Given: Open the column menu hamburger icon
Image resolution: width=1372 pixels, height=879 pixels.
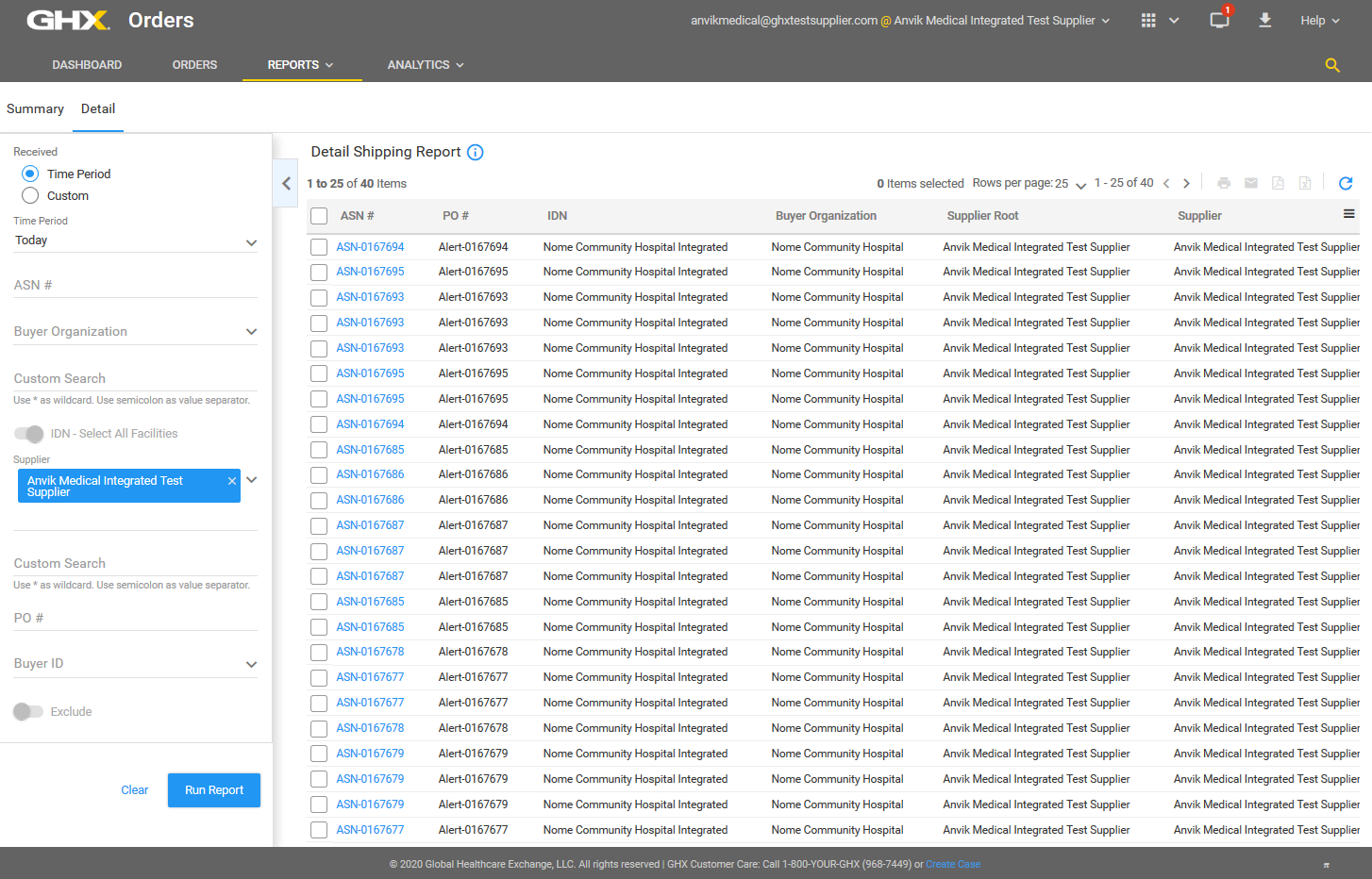Looking at the screenshot, I should tap(1349, 214).
